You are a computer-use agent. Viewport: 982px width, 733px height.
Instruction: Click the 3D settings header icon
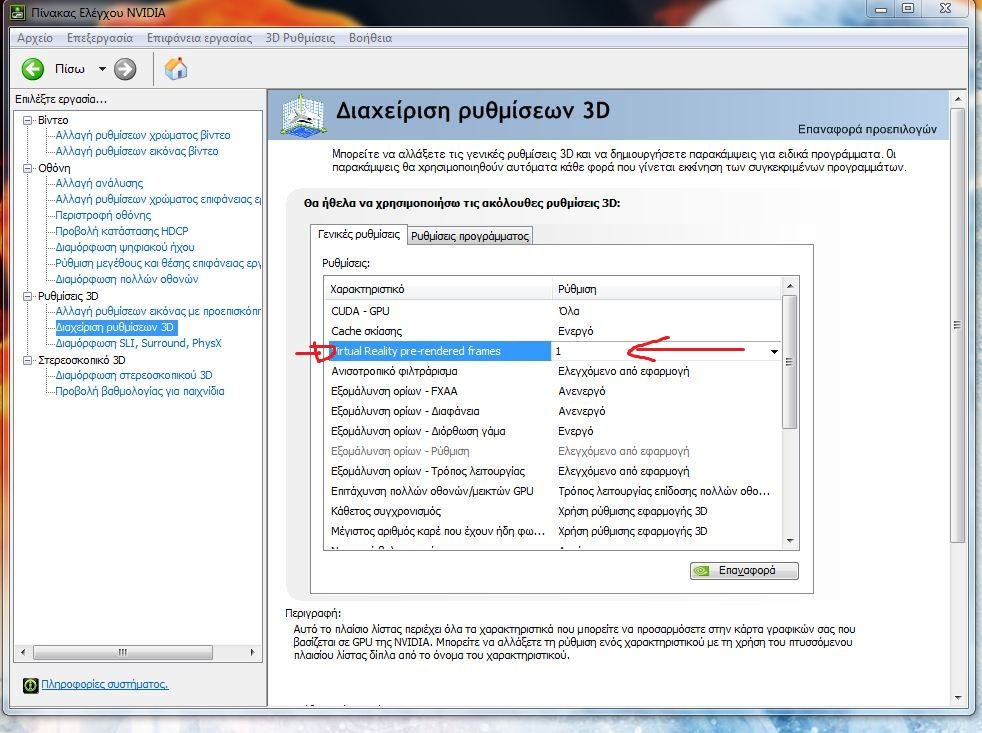[302, 115]
